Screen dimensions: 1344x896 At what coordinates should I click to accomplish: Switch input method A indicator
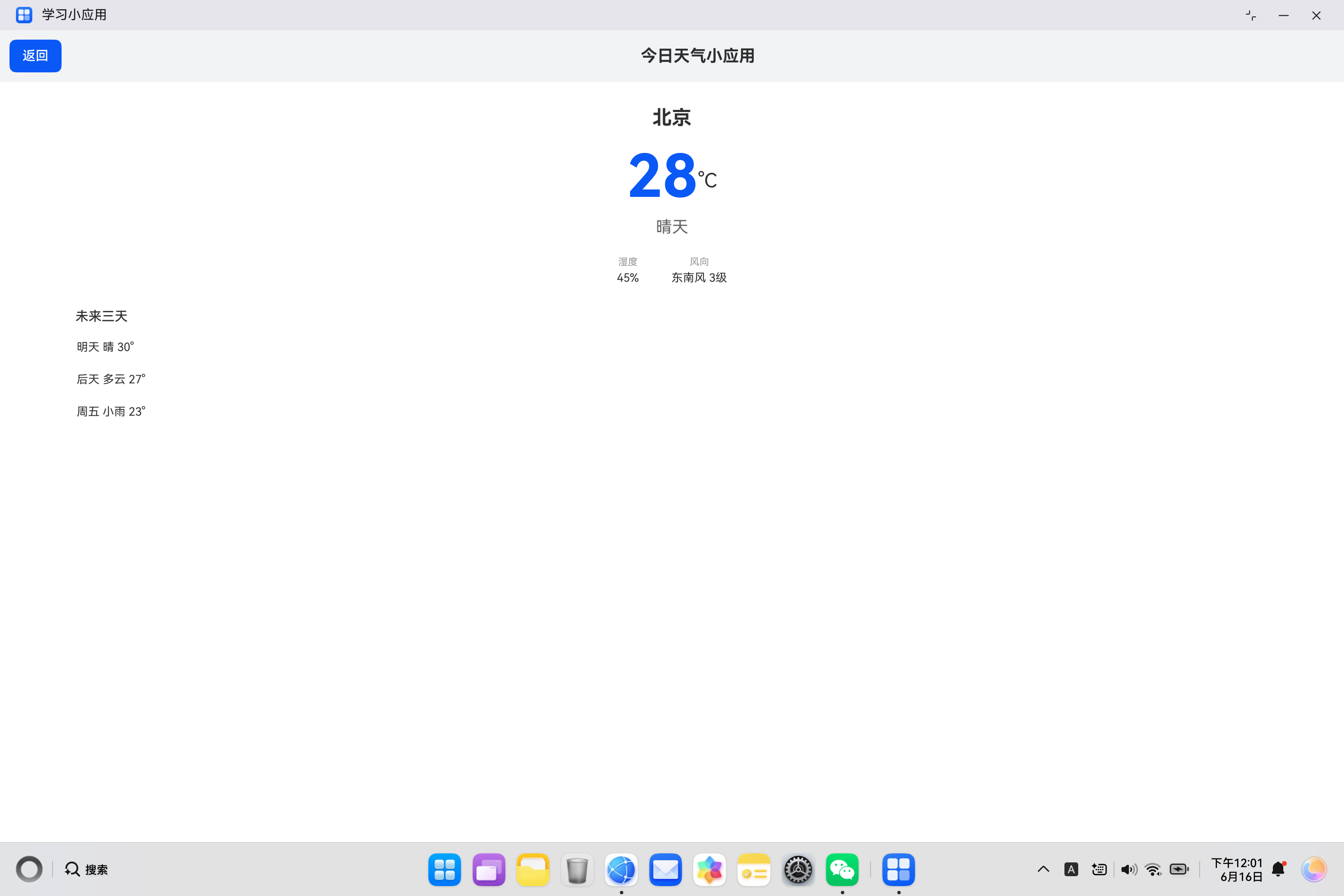(1071, 869)
